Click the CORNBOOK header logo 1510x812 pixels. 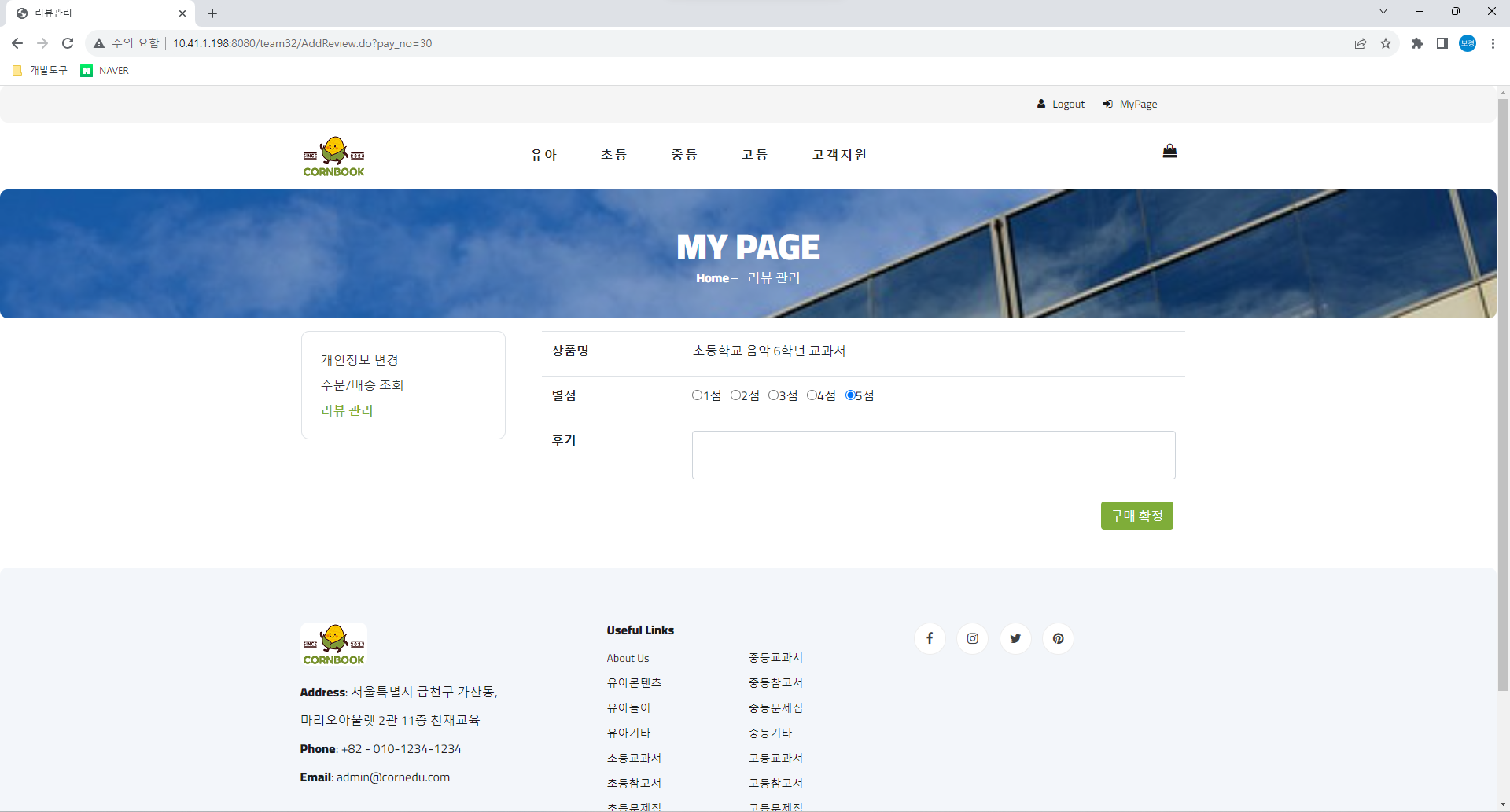click(x=334, y=156)
